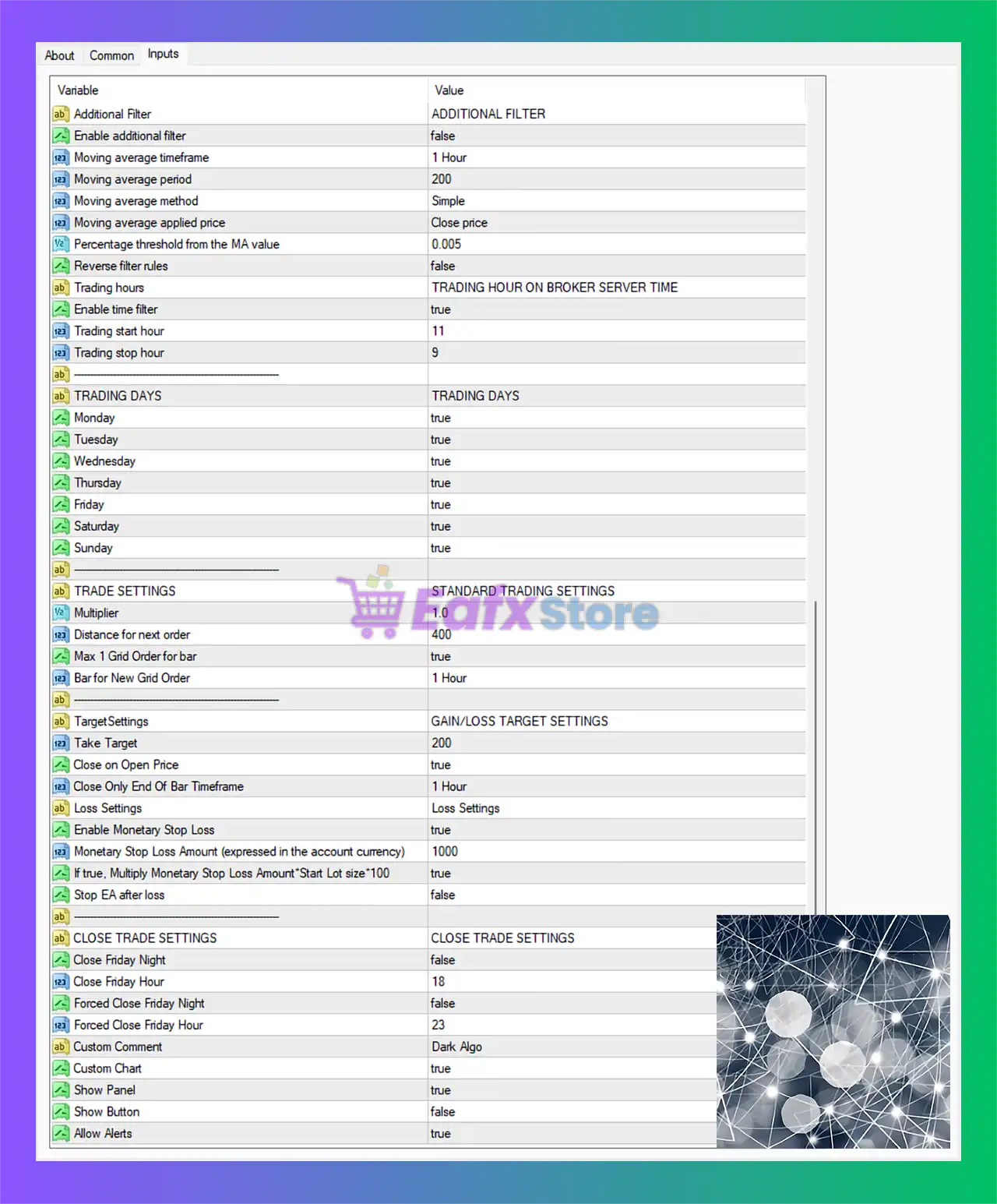
Task: Click the boolean icon beside Monday
Action: (61, 418)
